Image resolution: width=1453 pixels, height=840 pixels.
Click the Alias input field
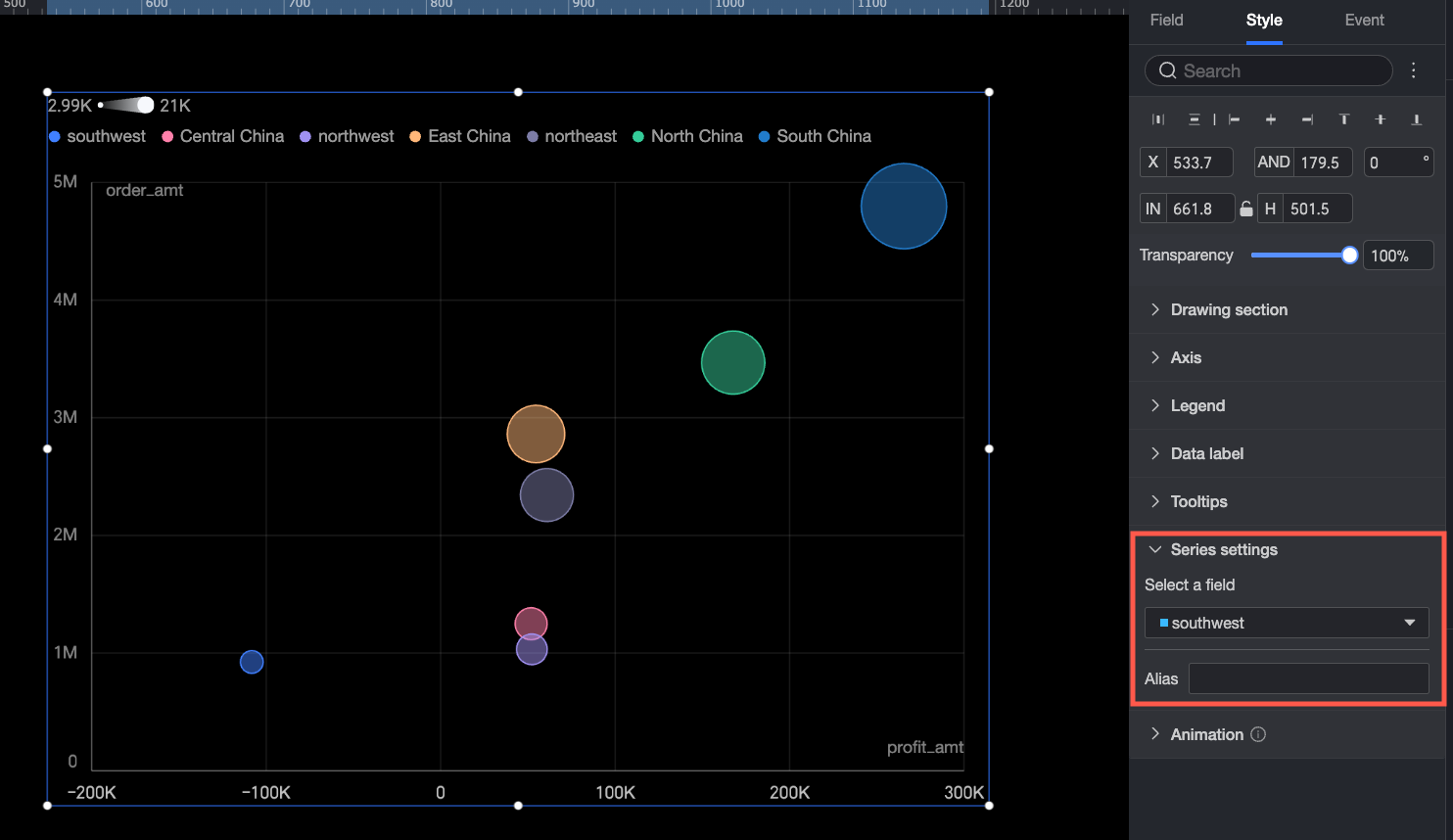1309,678
